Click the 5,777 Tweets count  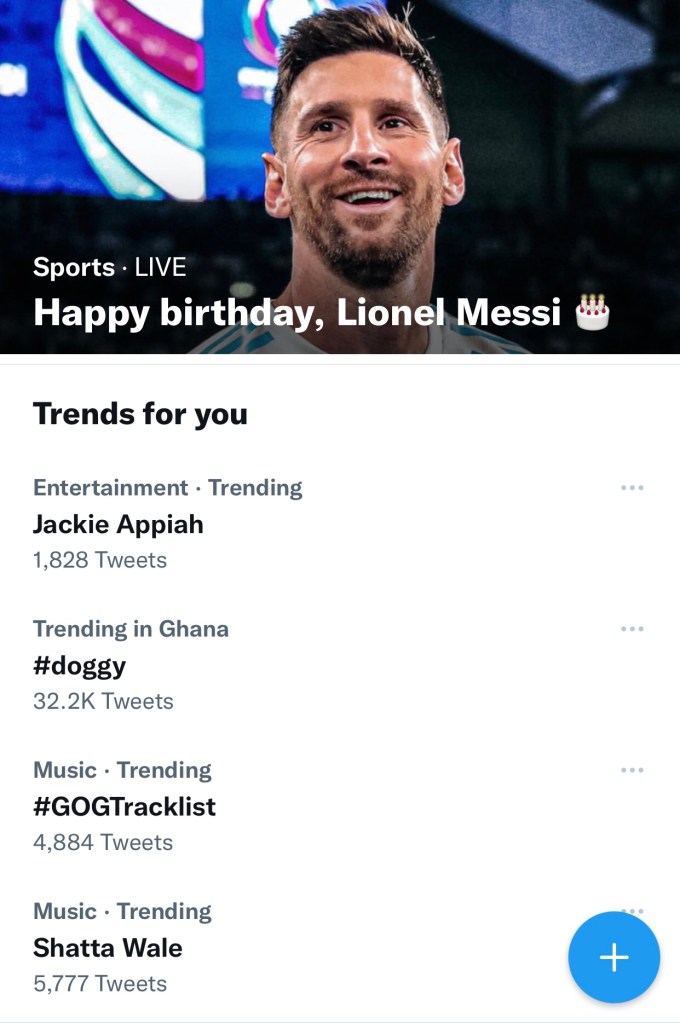(100, 983)
